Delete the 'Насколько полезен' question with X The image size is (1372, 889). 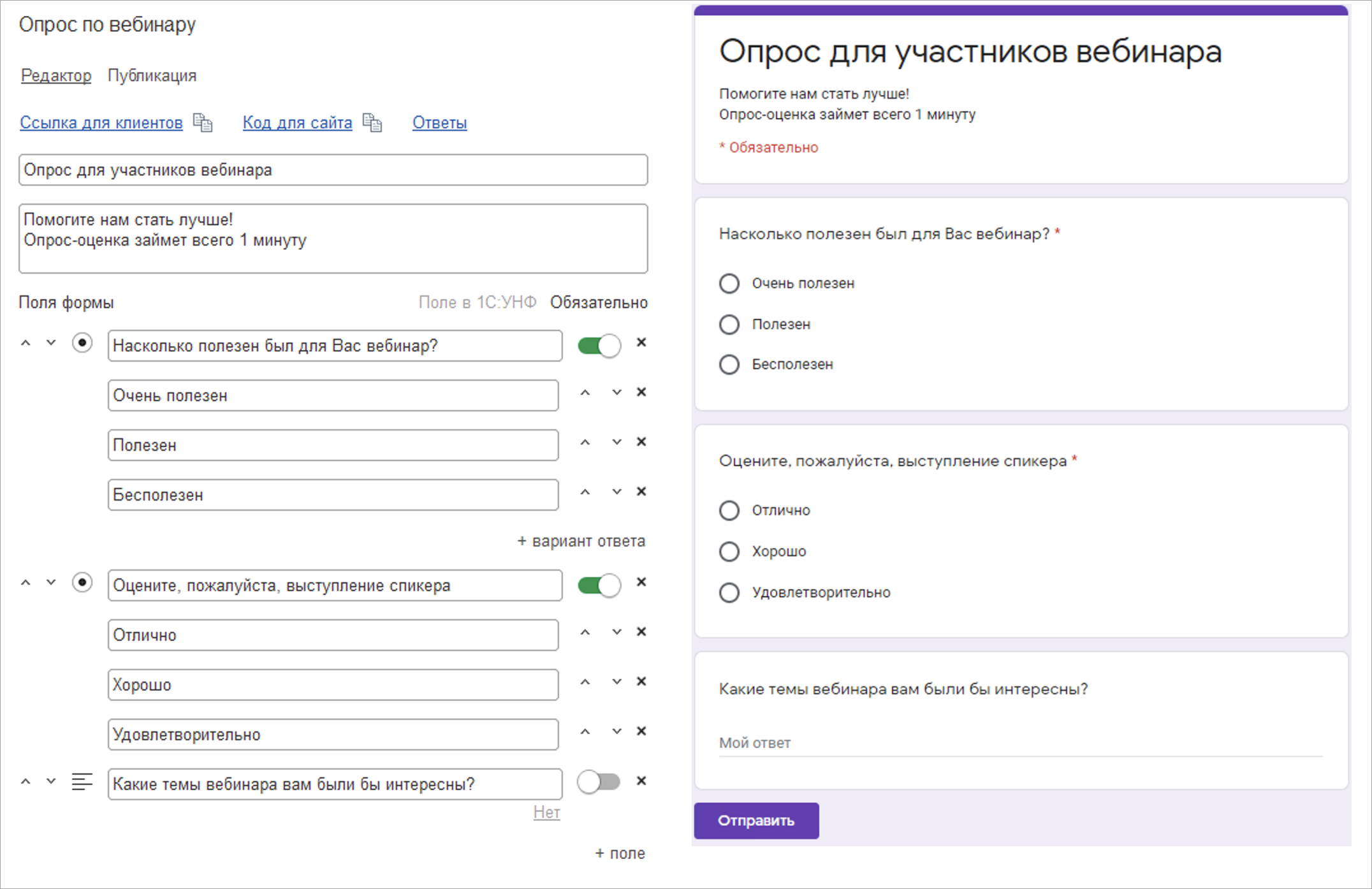click(x=641, y=343)
